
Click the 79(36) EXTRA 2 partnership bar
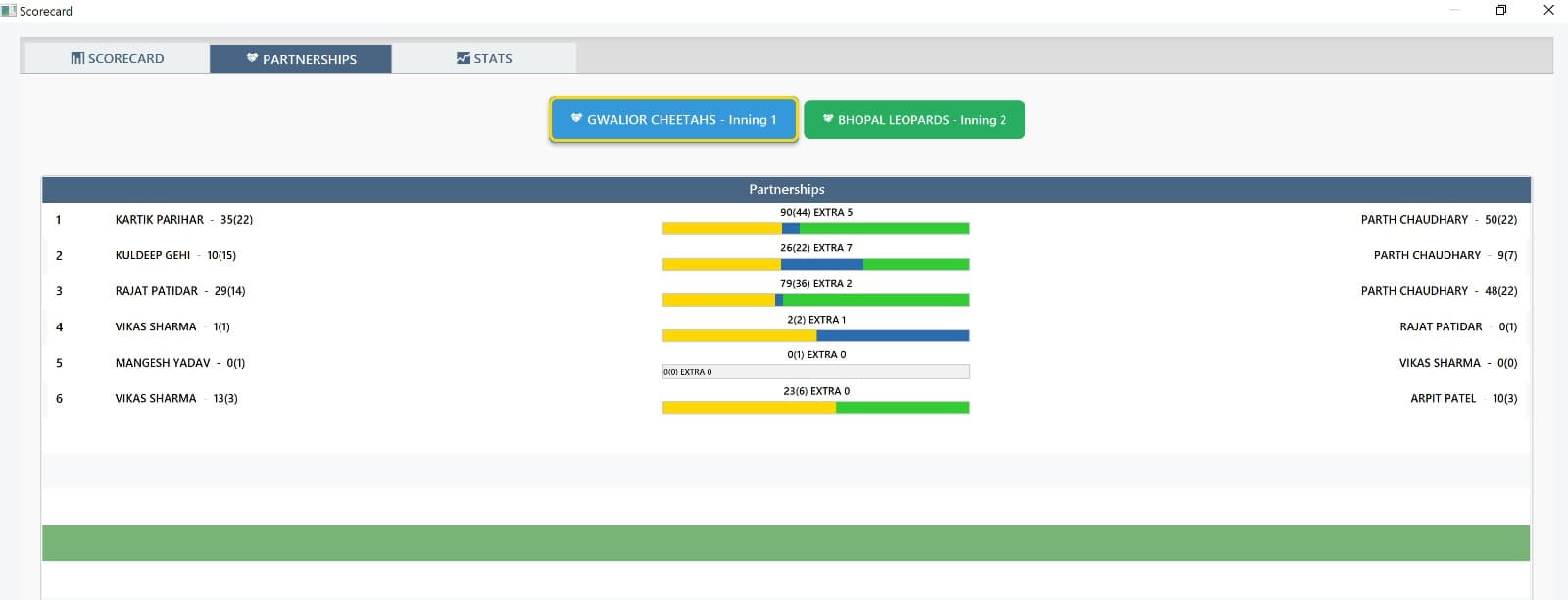(x=816, y=300)
